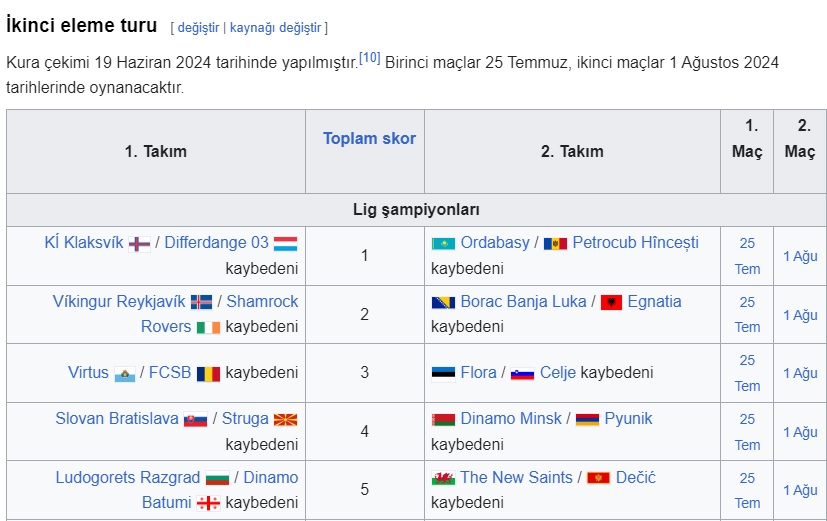Follow the citation reference [10]

click(370, 57)
